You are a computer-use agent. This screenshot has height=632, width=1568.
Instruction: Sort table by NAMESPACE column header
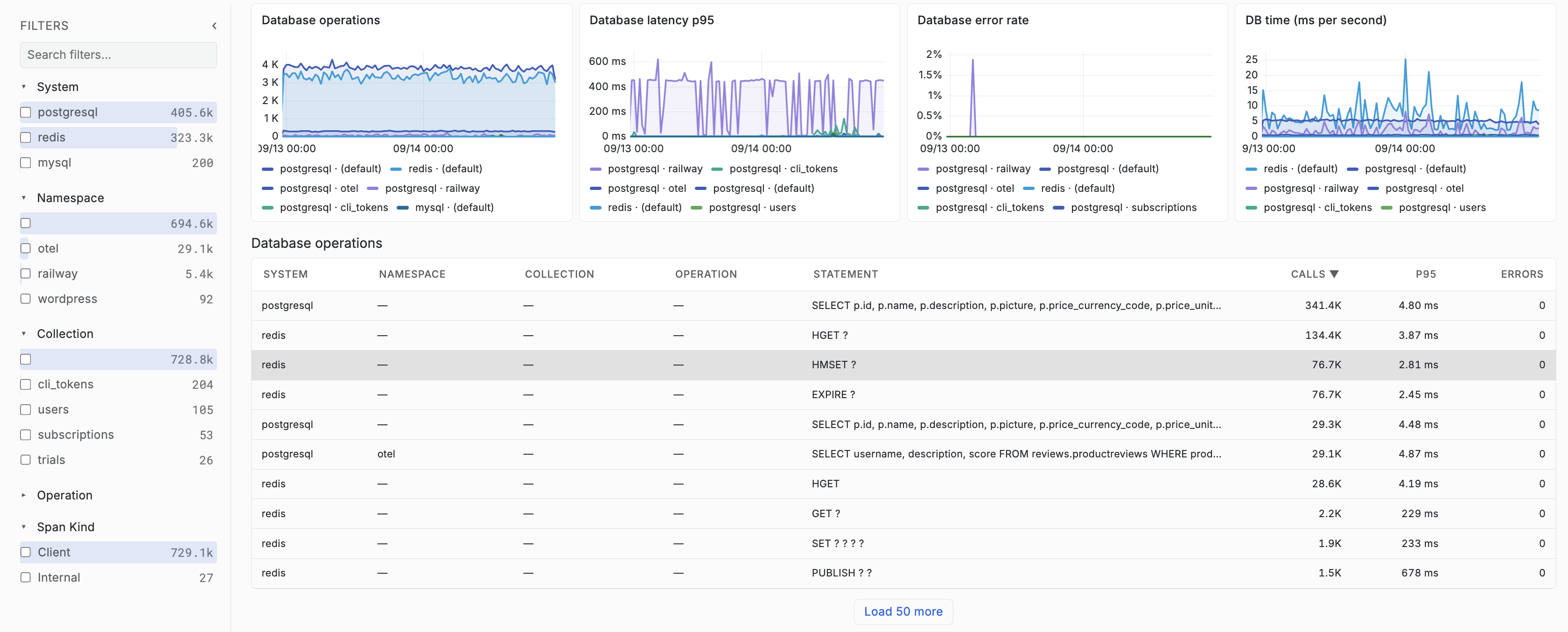412,274
